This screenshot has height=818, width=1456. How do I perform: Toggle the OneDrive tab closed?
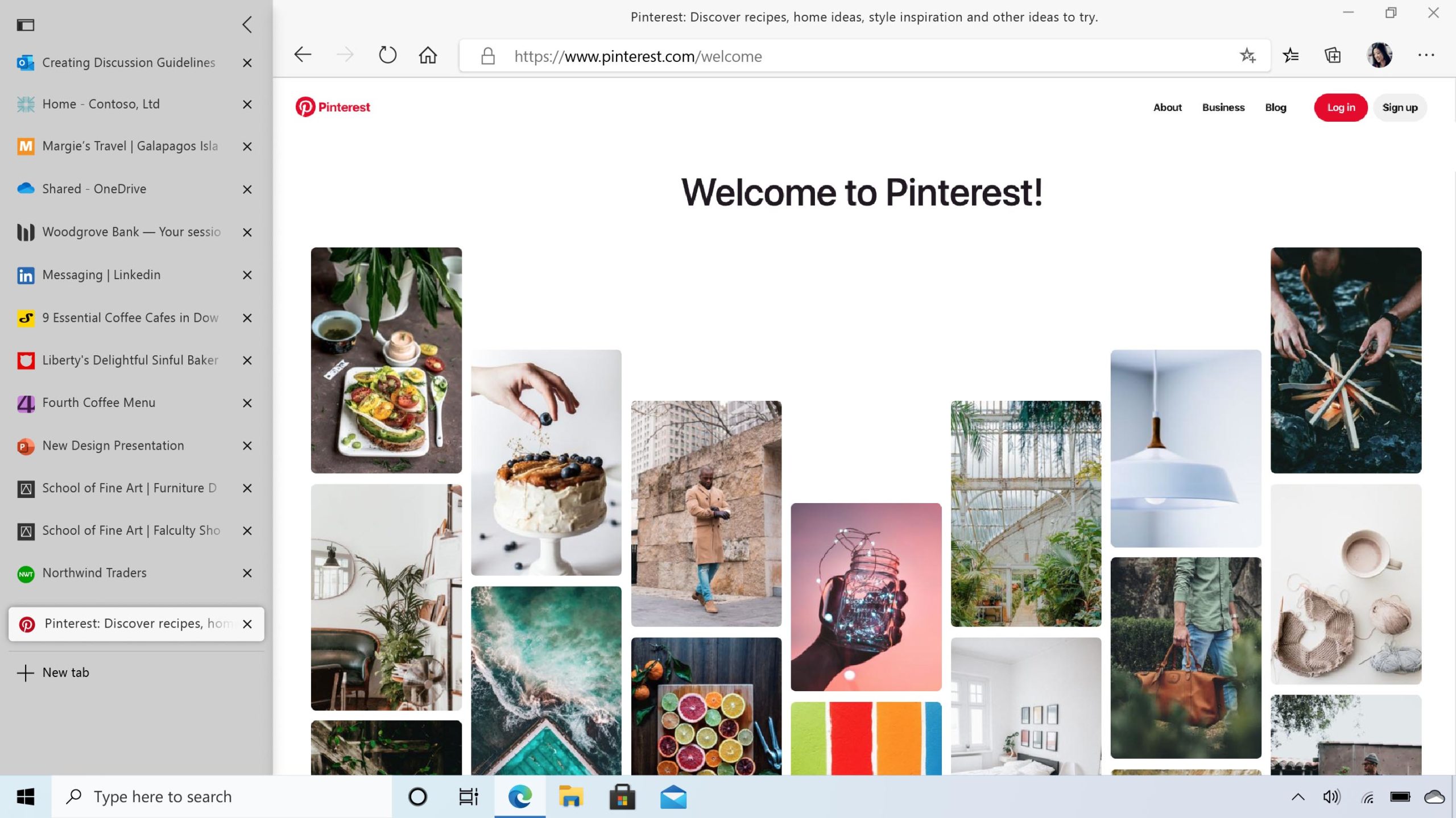[247, 189]
